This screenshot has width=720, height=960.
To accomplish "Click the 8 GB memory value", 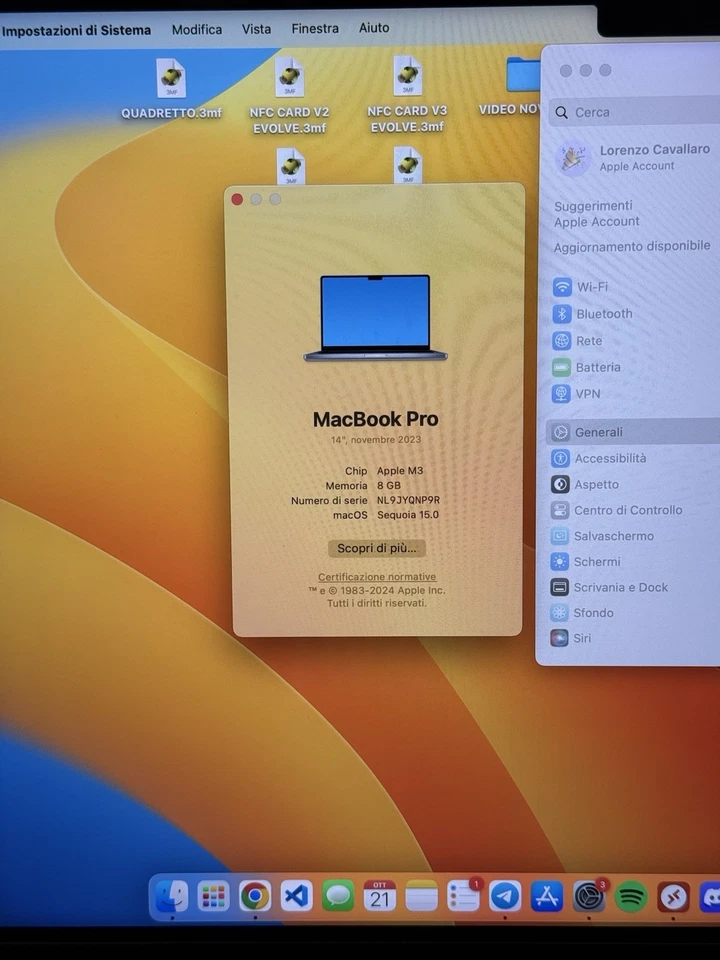I will coord(389,486).
